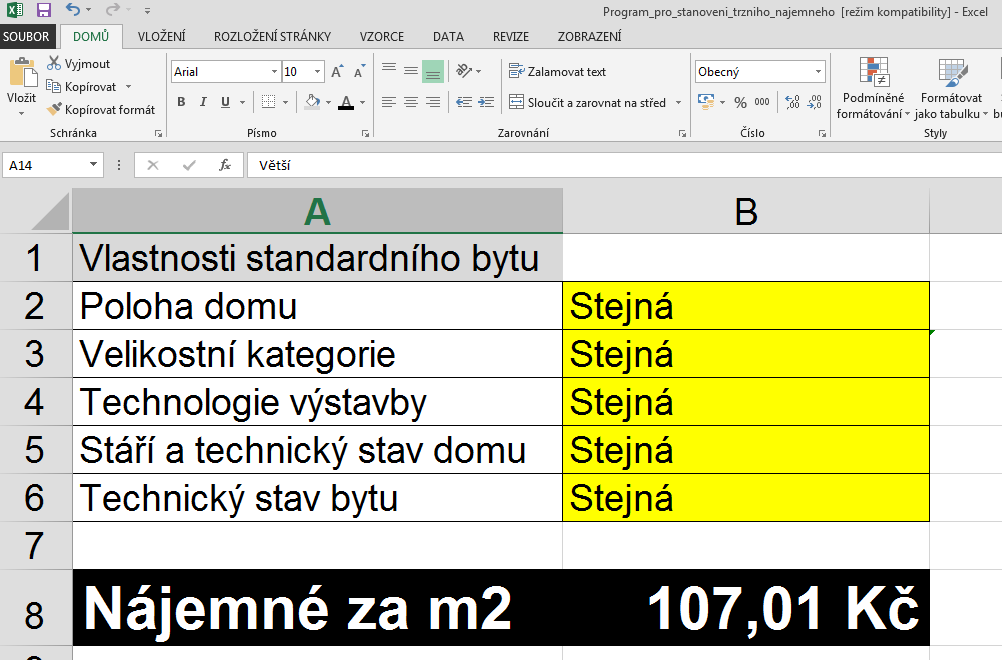Increase font size with large A

pyautogui.click(x=337, y=72)
